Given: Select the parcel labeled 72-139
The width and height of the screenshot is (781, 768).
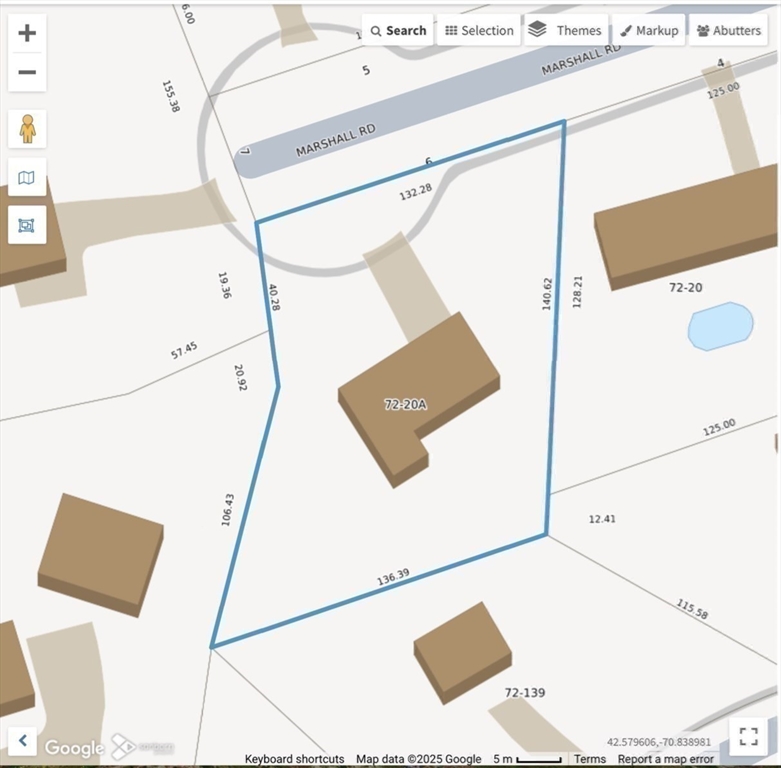Looking at the screenshot, I should (525, 692).
